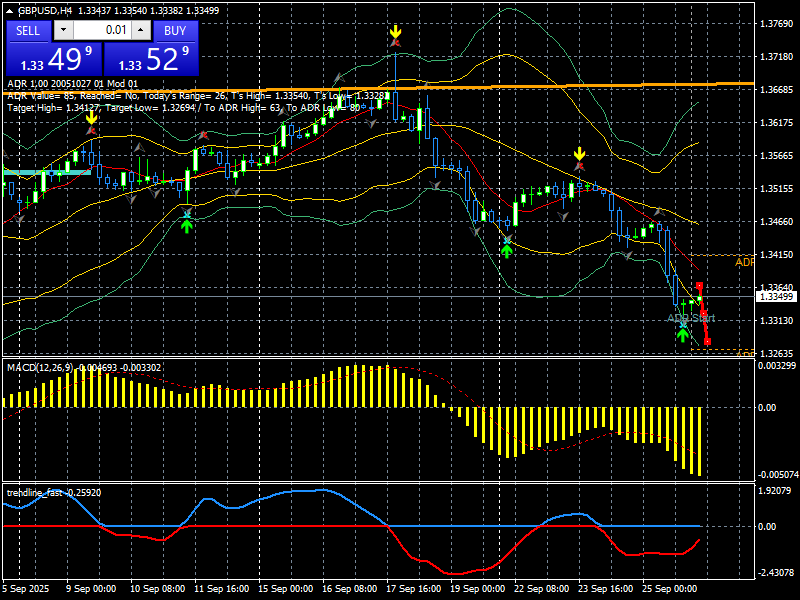Click the SELL button in the trade panel
The image size is (800, 600).
(28, 31)
